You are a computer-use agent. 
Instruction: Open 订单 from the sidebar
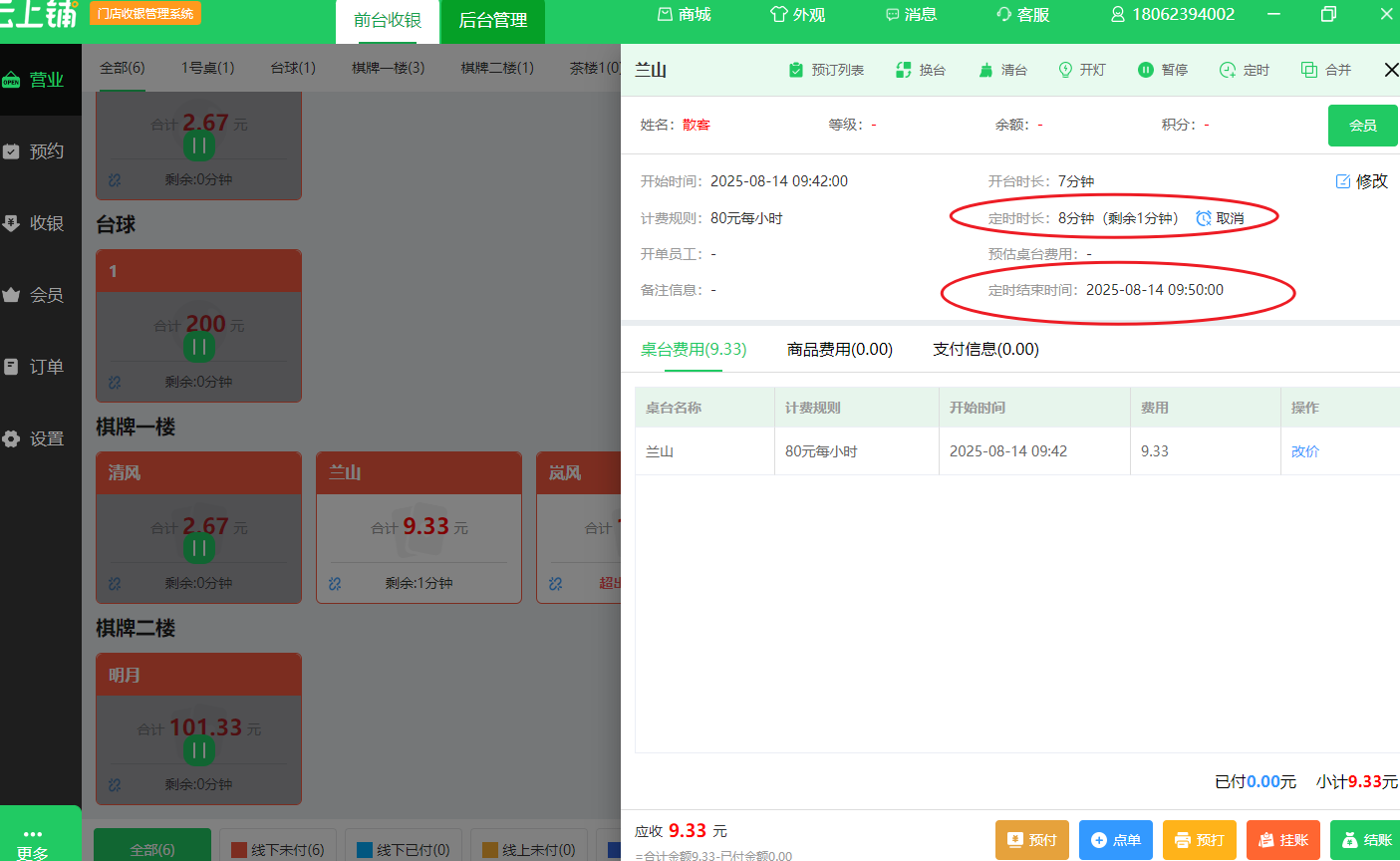40,366
